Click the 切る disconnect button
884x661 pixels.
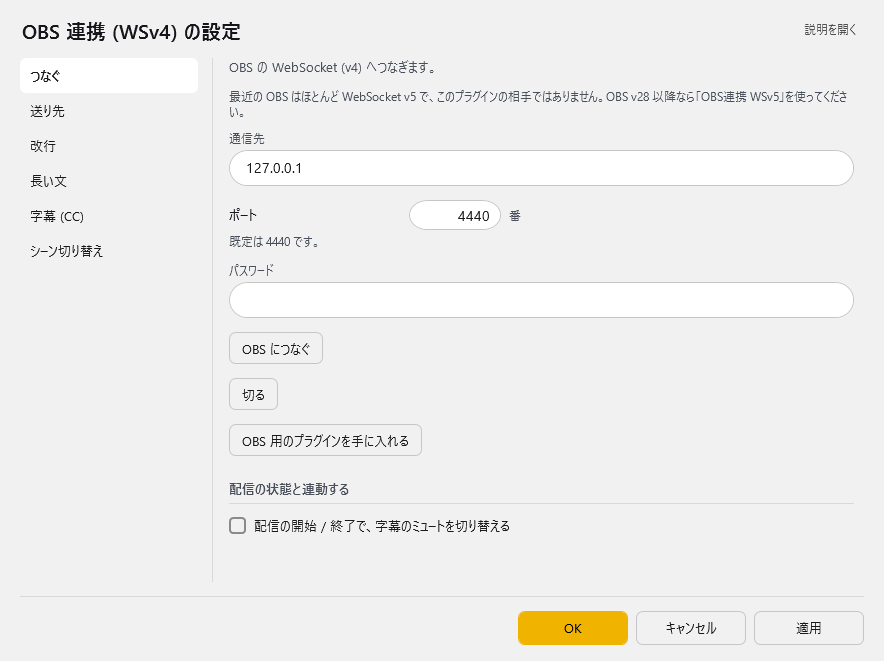253,394
